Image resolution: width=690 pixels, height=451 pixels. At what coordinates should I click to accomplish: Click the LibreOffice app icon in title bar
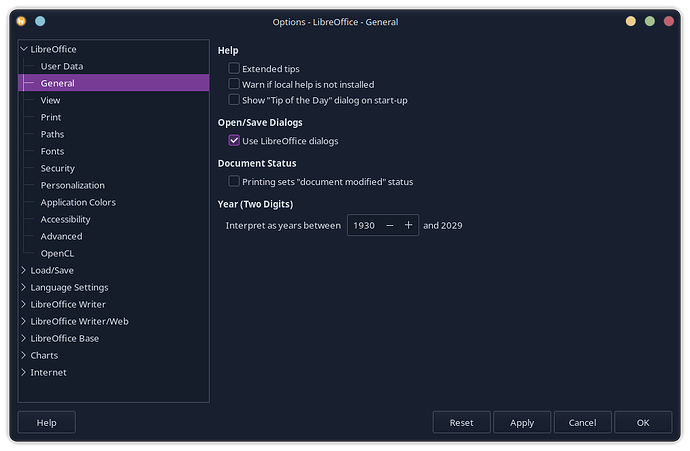coord(21,21)
